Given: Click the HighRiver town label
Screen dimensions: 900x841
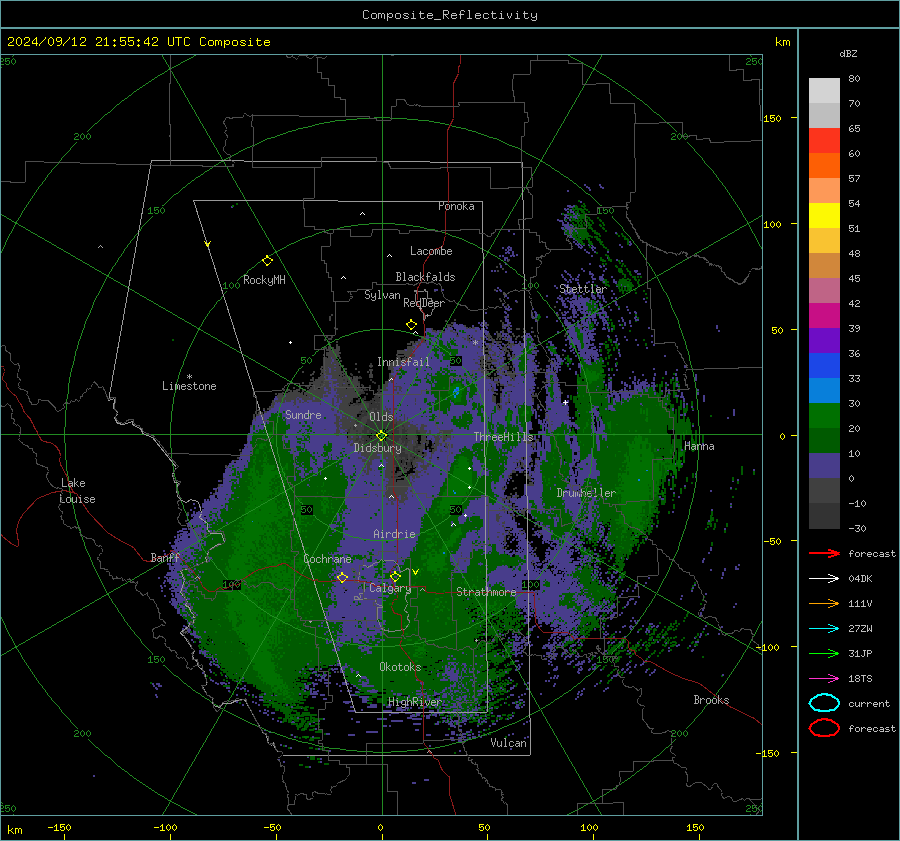Looking at the screenshot, I should click(x=415, y=702).
